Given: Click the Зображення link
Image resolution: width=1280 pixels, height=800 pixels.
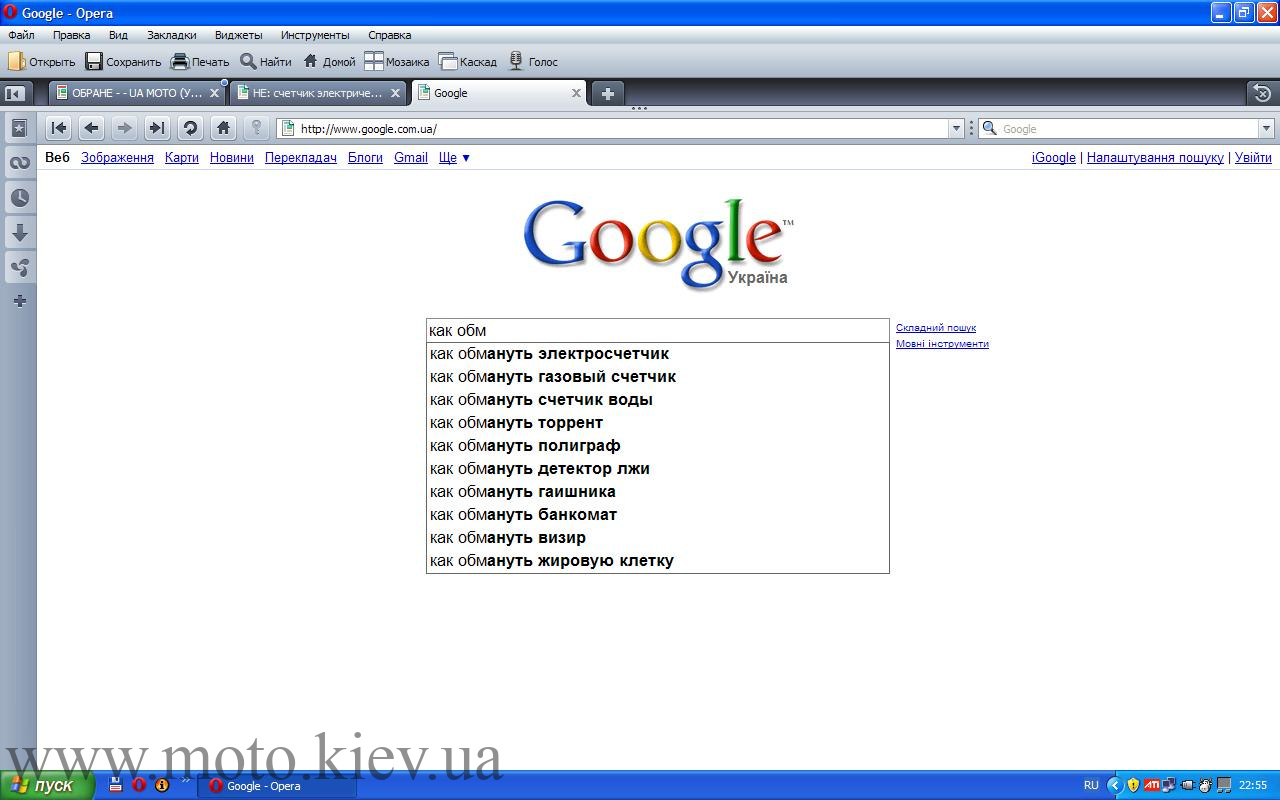Looking at the screenshot, I should pyautogui.click(x=117, y=158).
